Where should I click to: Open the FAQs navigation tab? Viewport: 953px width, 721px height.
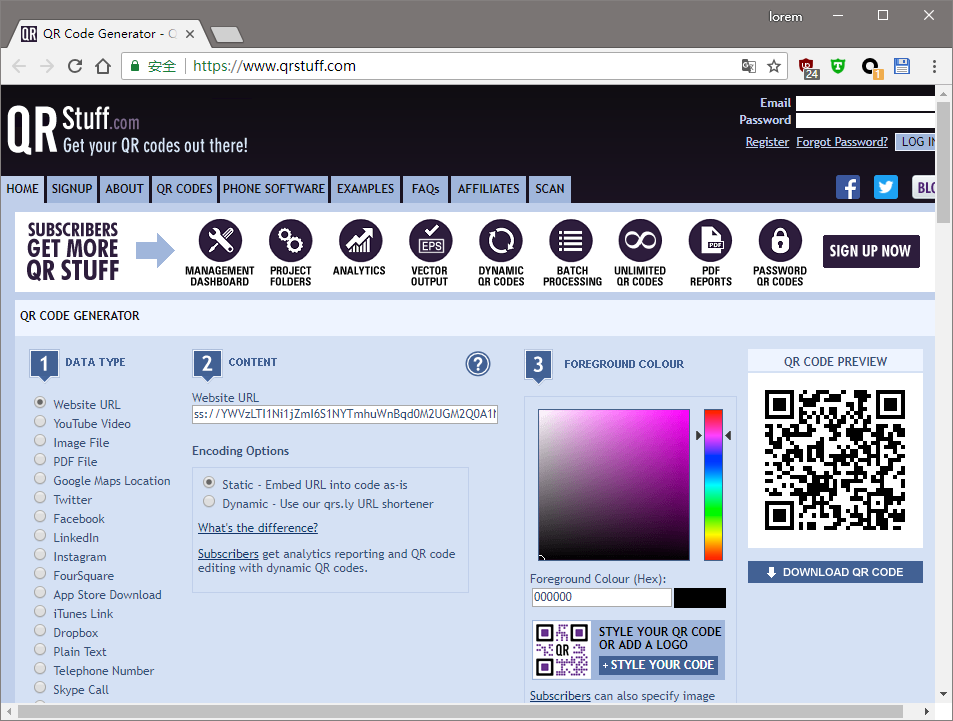click(425, 189)
